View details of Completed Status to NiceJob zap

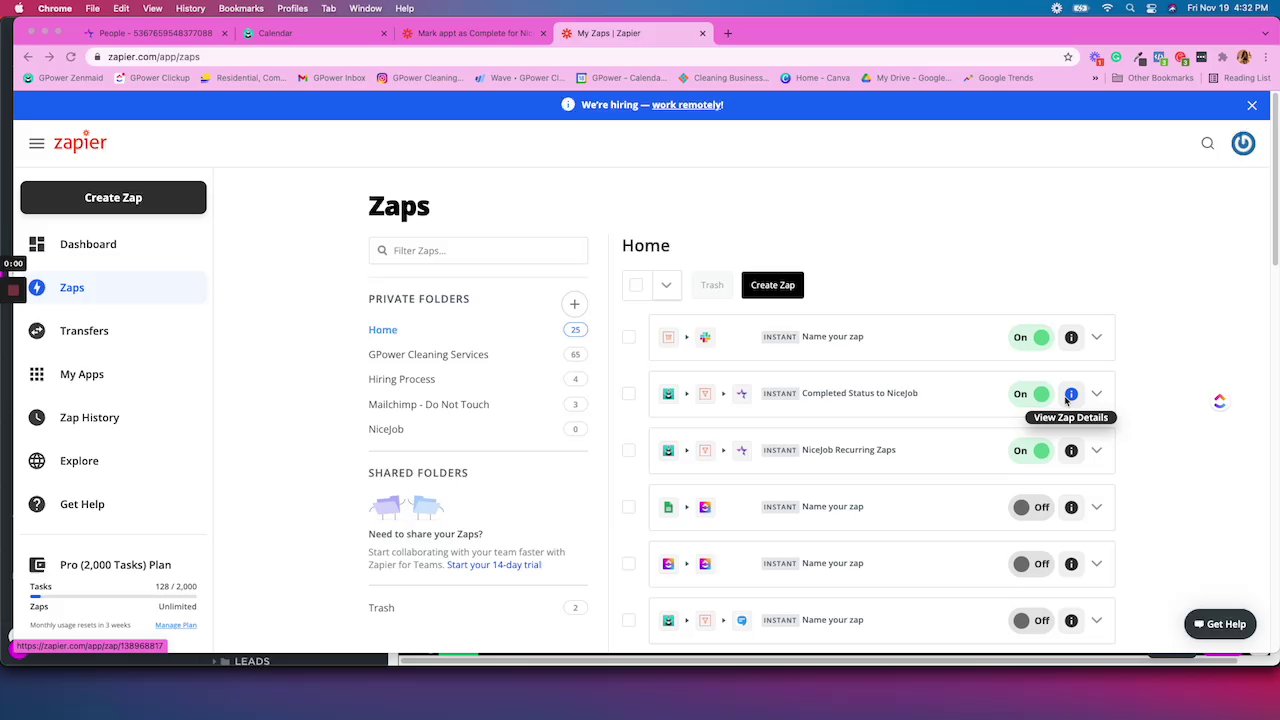[x=1071, y=394]
